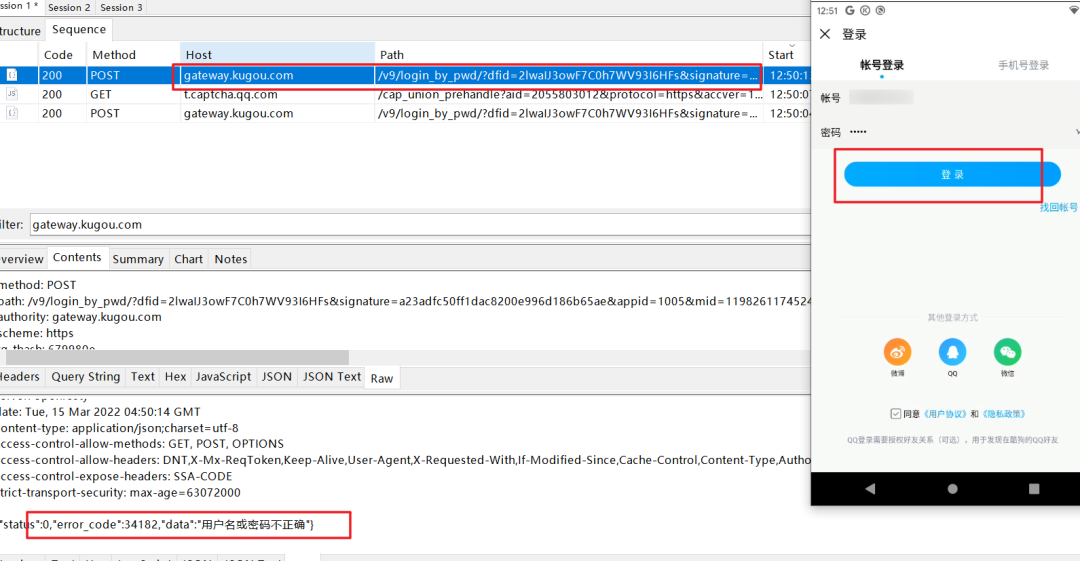Click the error_code 34182 JSON response text
1080x561 pixels.
(x=158, y=524)
